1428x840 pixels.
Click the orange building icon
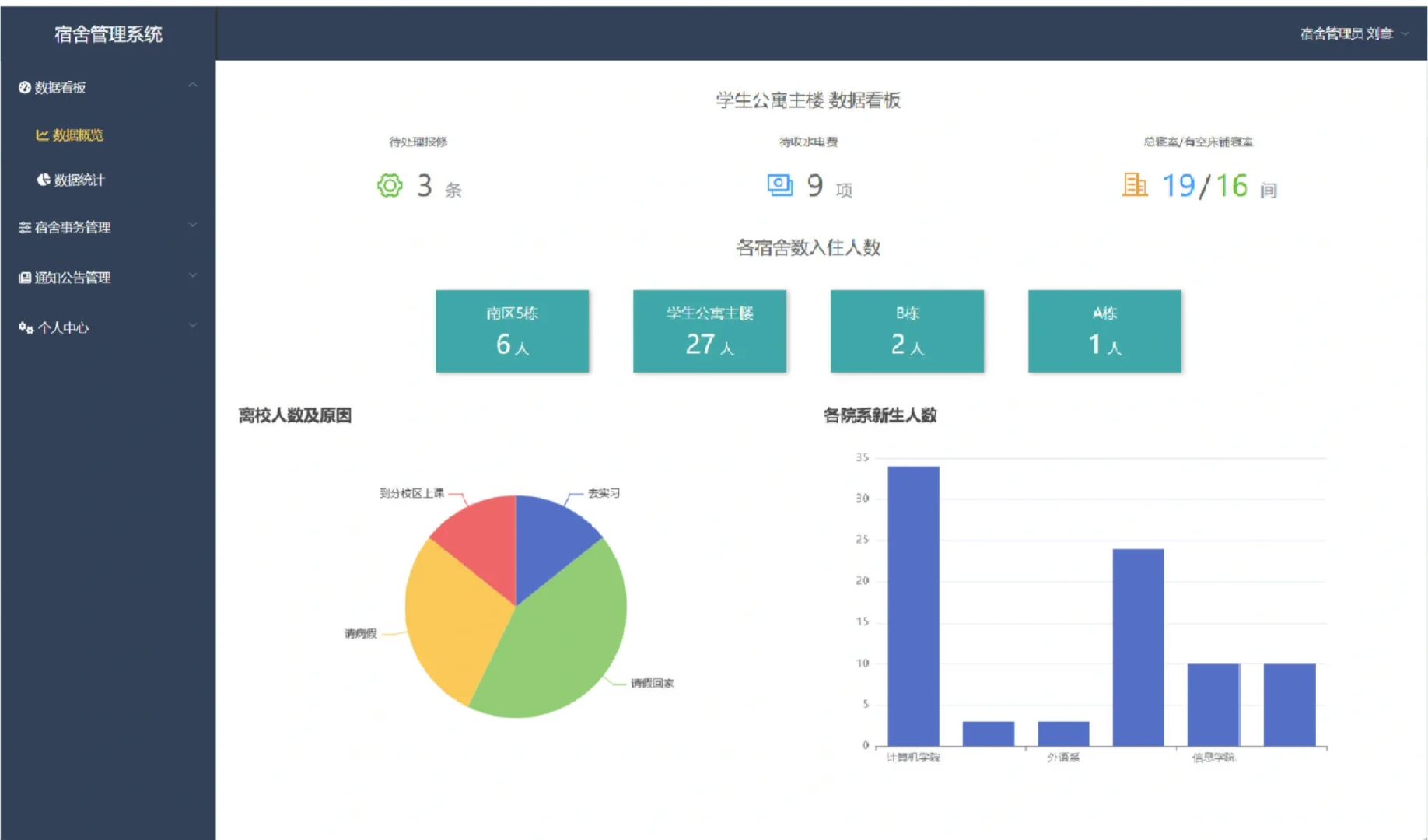(x=1135, y=185)
